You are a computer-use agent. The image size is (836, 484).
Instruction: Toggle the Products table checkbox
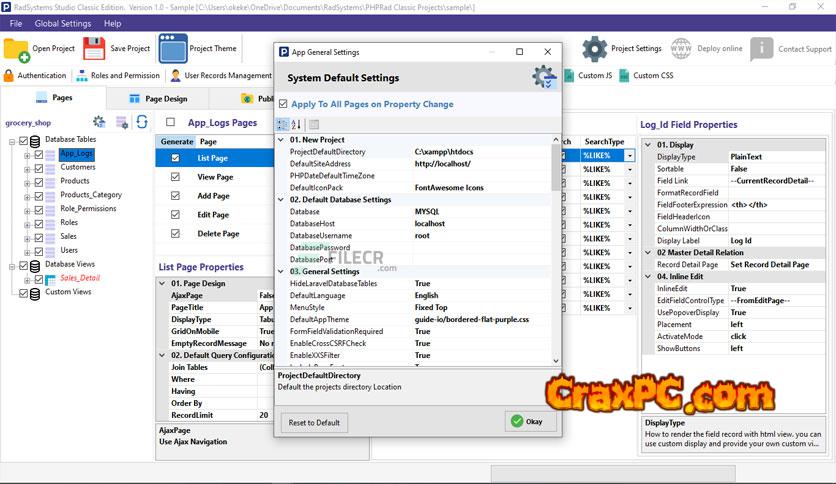point(38,182)
